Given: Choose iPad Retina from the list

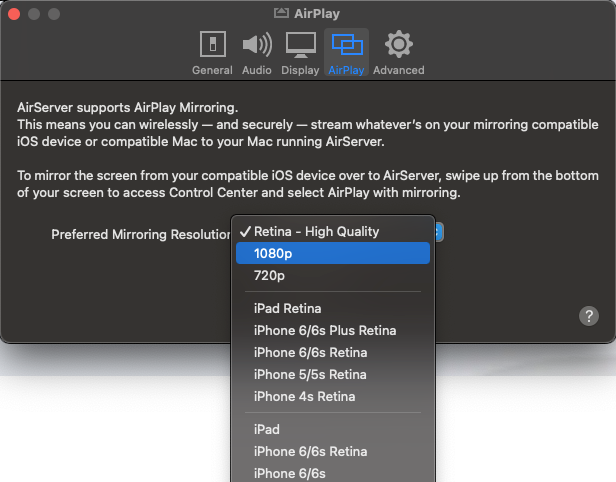Looking at the screenshot, I should click(288, 309).
